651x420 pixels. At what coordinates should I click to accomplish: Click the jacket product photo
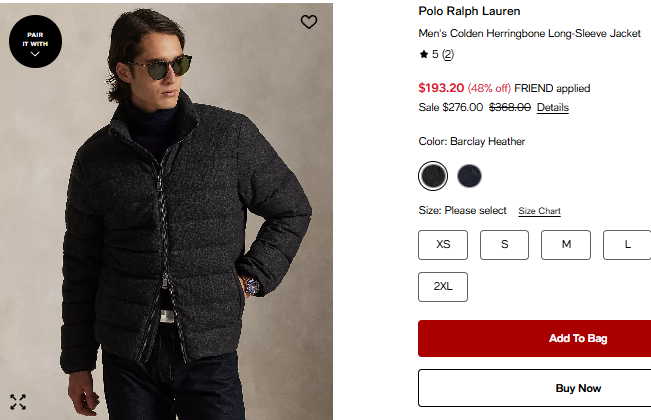[170, 230]
